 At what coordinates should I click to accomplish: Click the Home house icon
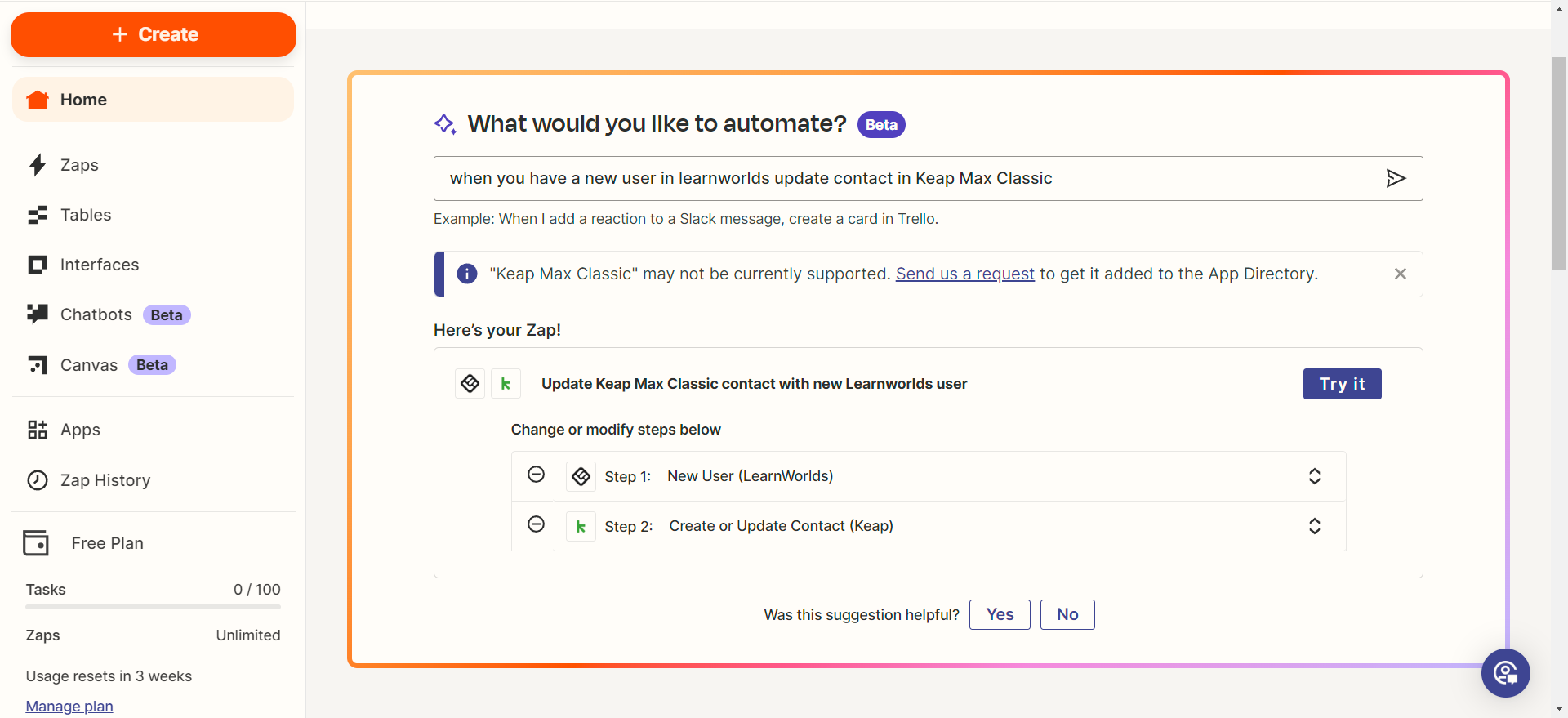coord(38,100)
